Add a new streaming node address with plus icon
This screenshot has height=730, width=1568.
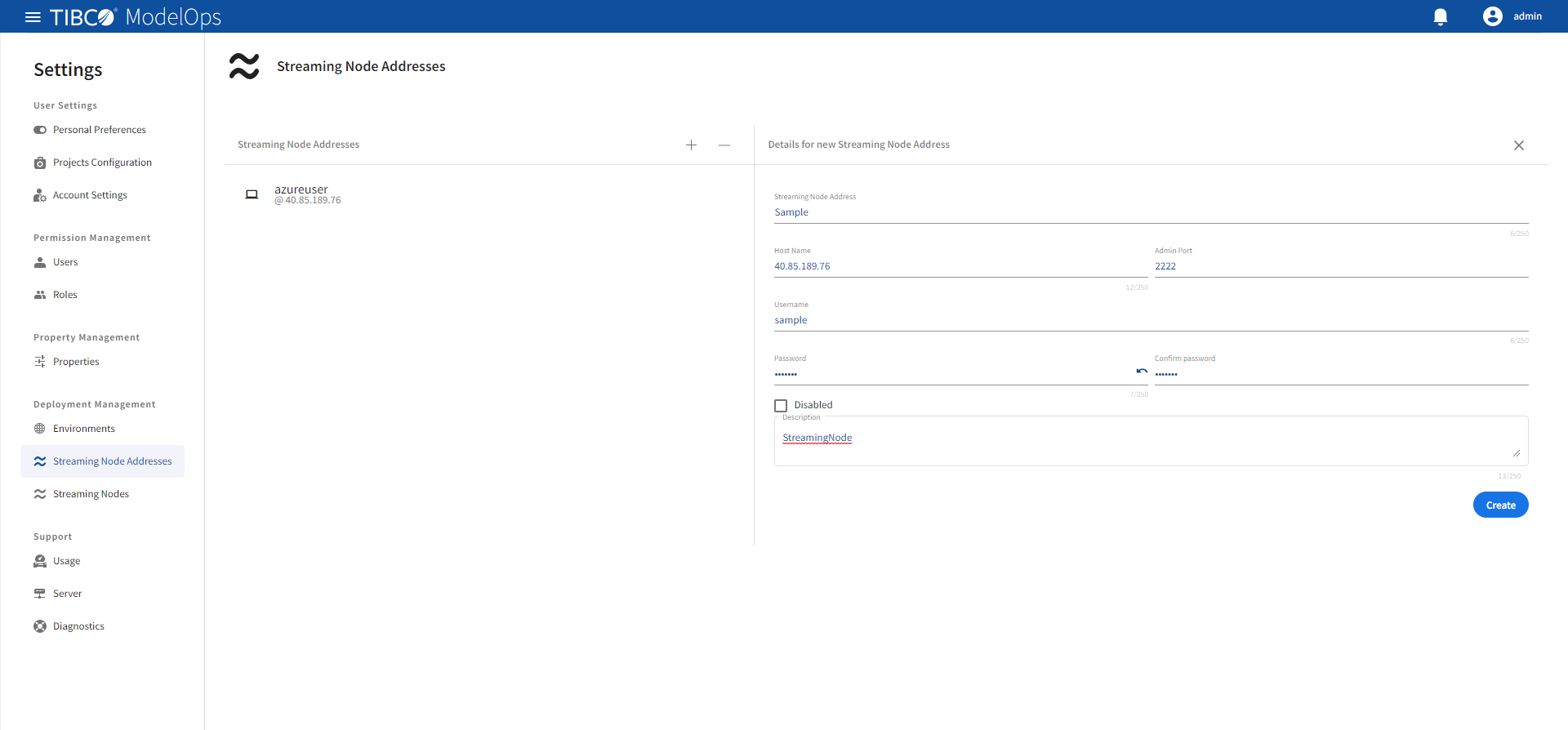pos(691,145)
